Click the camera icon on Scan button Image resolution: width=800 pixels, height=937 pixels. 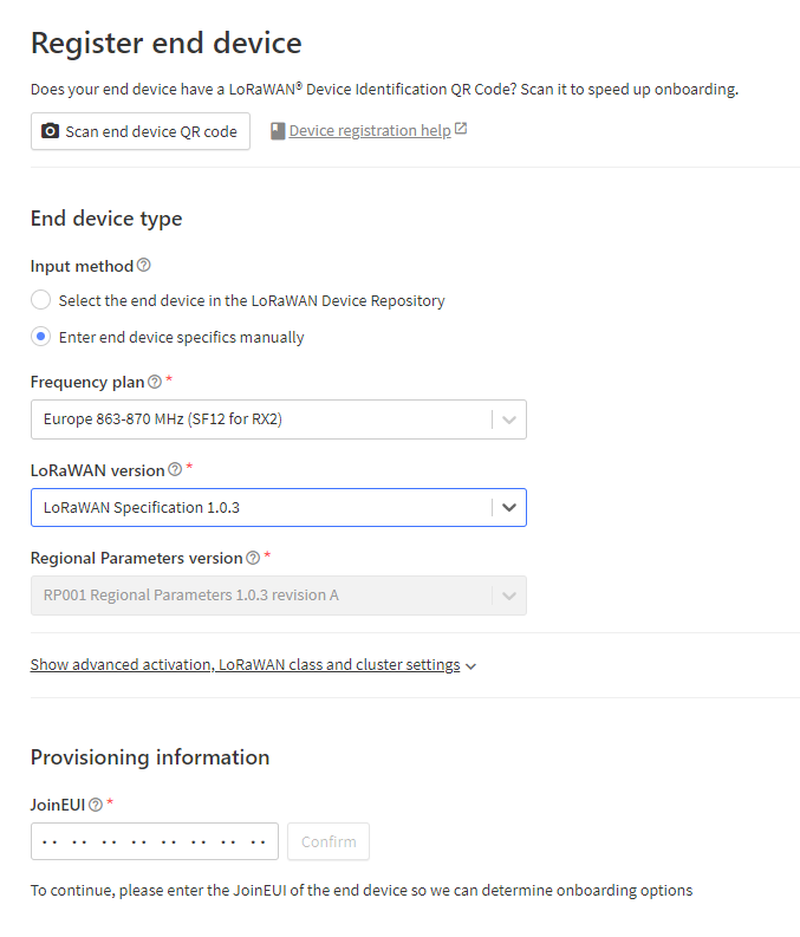coord(50,131)
